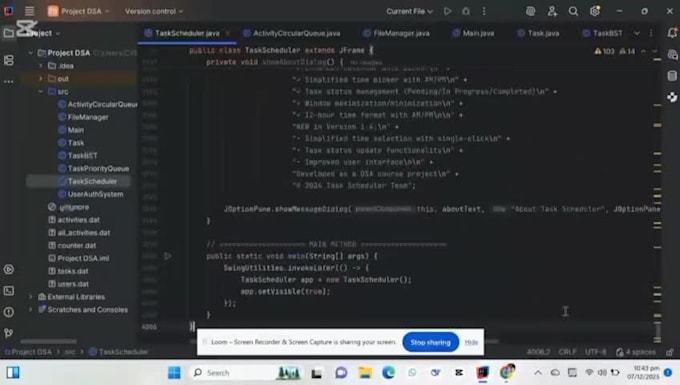680x385 pixels.
Task: Expand the out folder
Action: (x=41, y=78)
